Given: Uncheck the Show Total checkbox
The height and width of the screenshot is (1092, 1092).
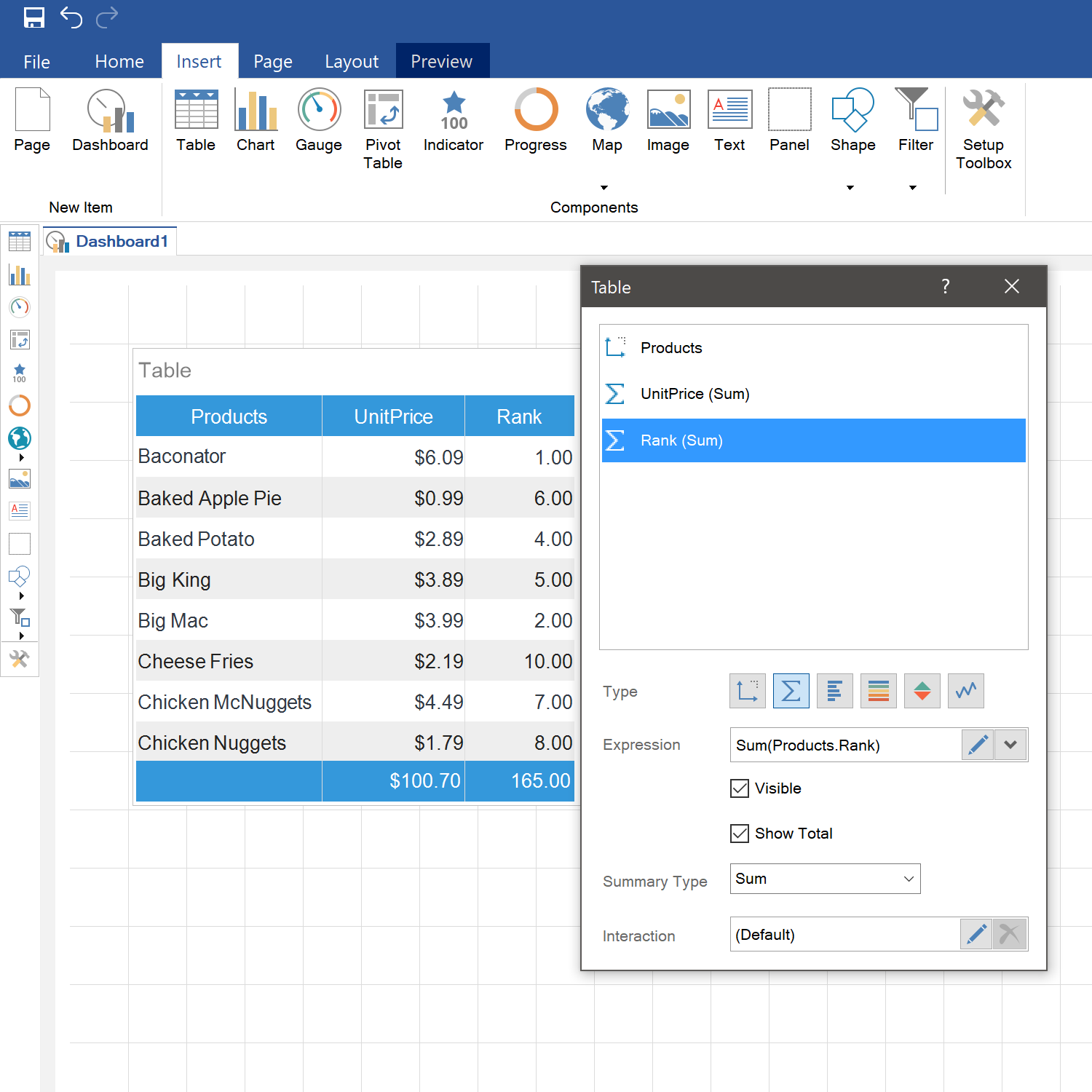Looking at the screenshot, I should click(x=740, y=834).
